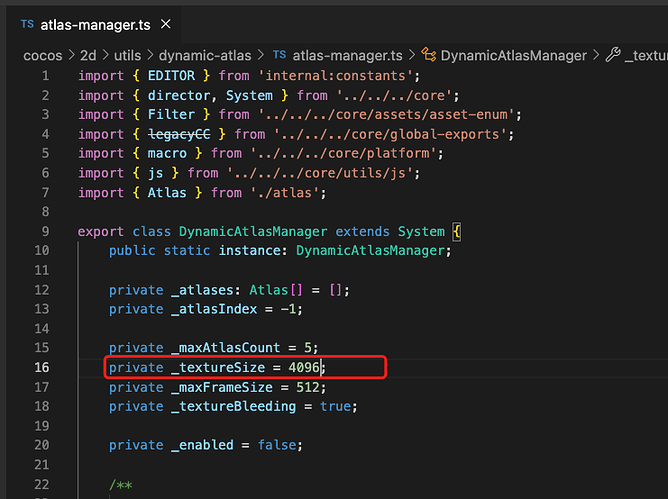The width and height of the screenshot is (668, 499).
Task: Click the wrench property icon in breadcrumbs
Action: 613,55
